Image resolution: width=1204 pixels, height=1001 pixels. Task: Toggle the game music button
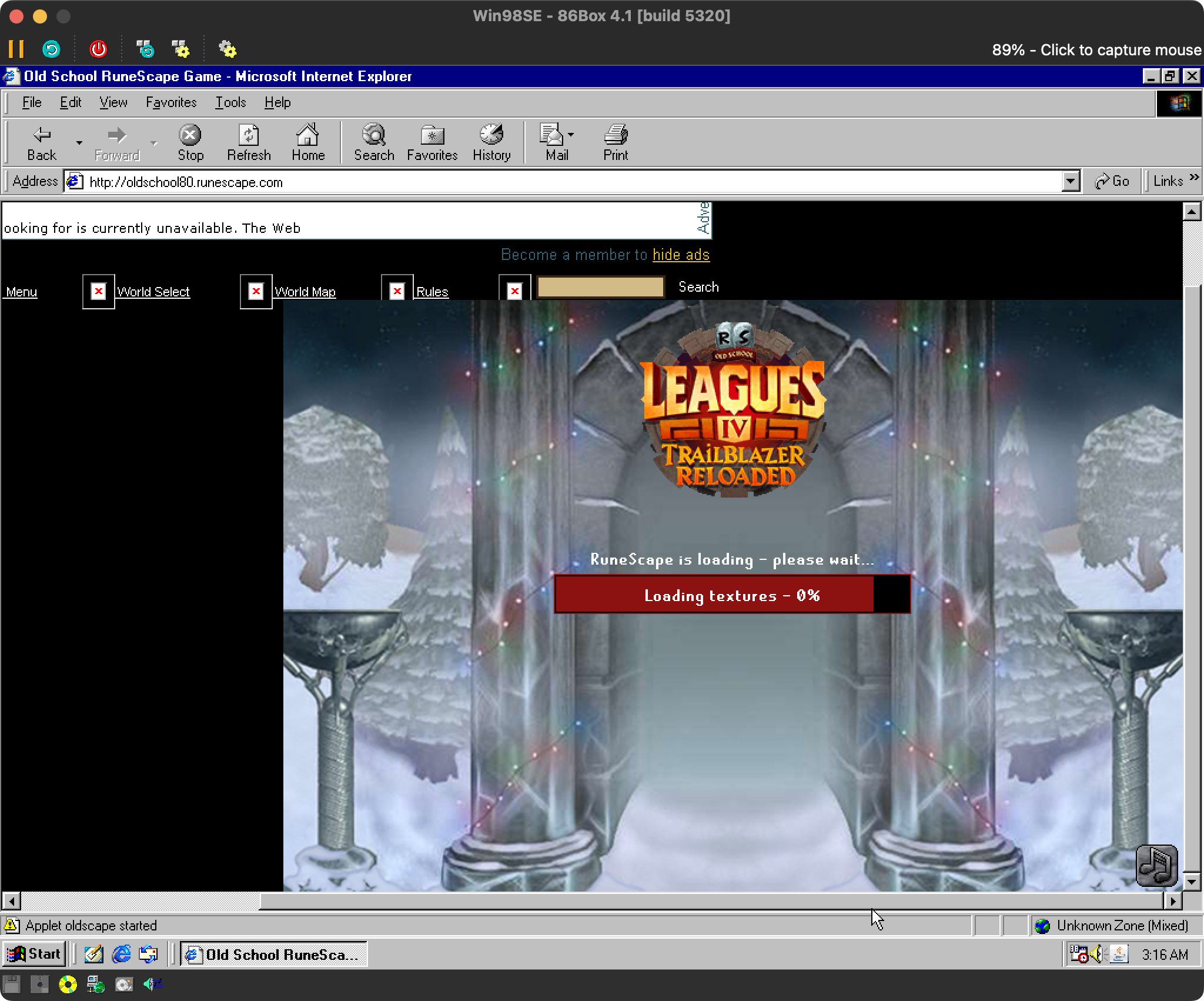click(1156, 866)
